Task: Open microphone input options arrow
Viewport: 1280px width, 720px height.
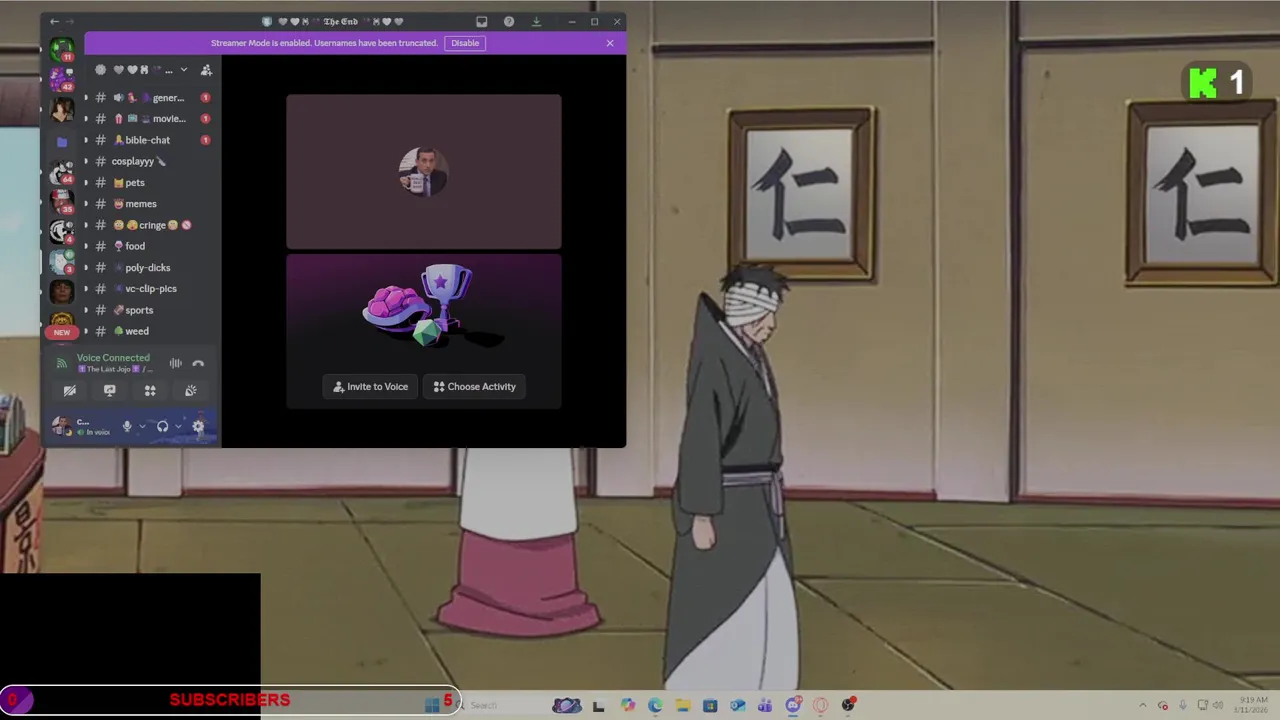Action: (x=142, y=427)
